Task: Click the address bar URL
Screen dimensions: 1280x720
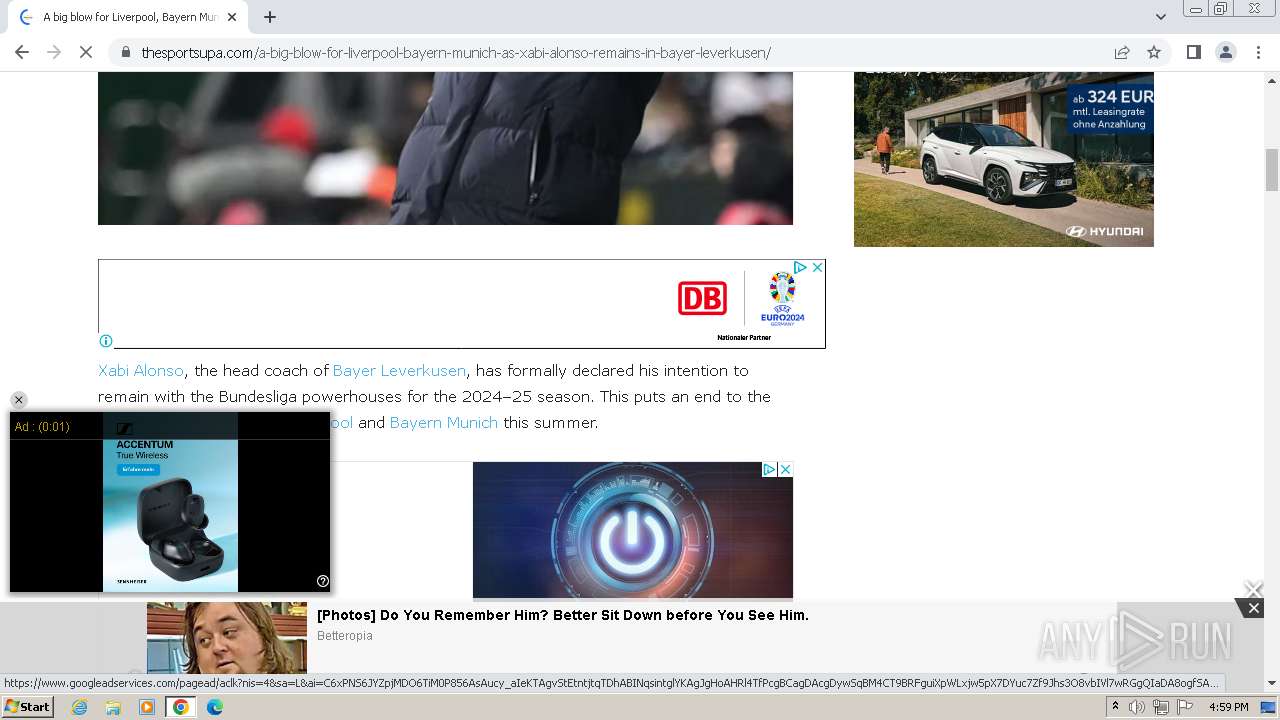Action: tap(456, 52)
